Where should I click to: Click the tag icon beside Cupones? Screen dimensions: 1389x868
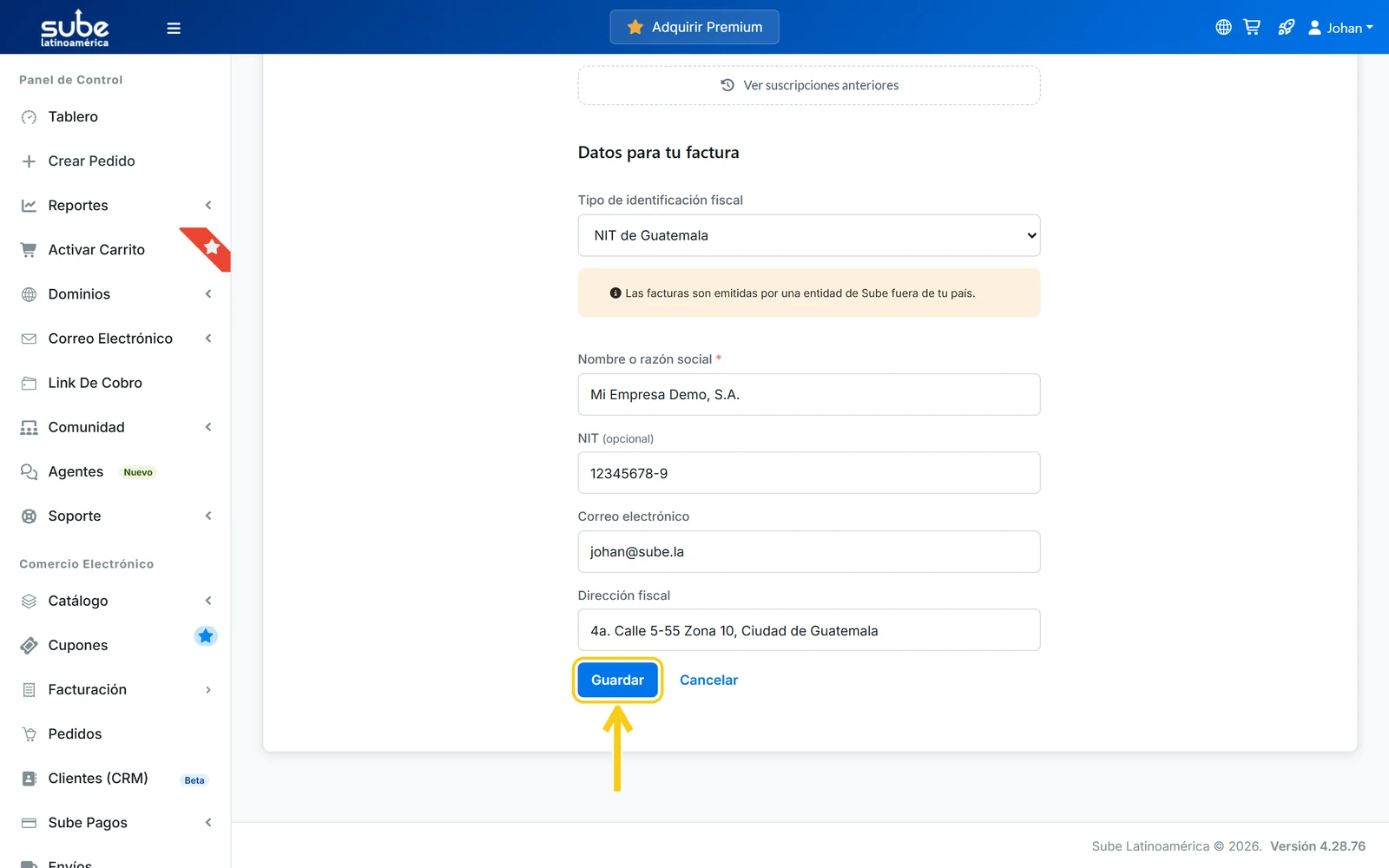coord(29,645)
